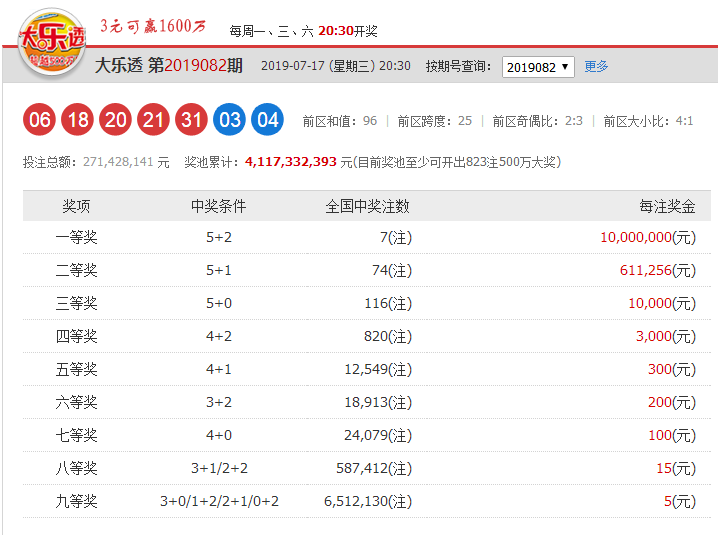Click the 一等奖 row label

pyautogui.click(x=76, y=237)
